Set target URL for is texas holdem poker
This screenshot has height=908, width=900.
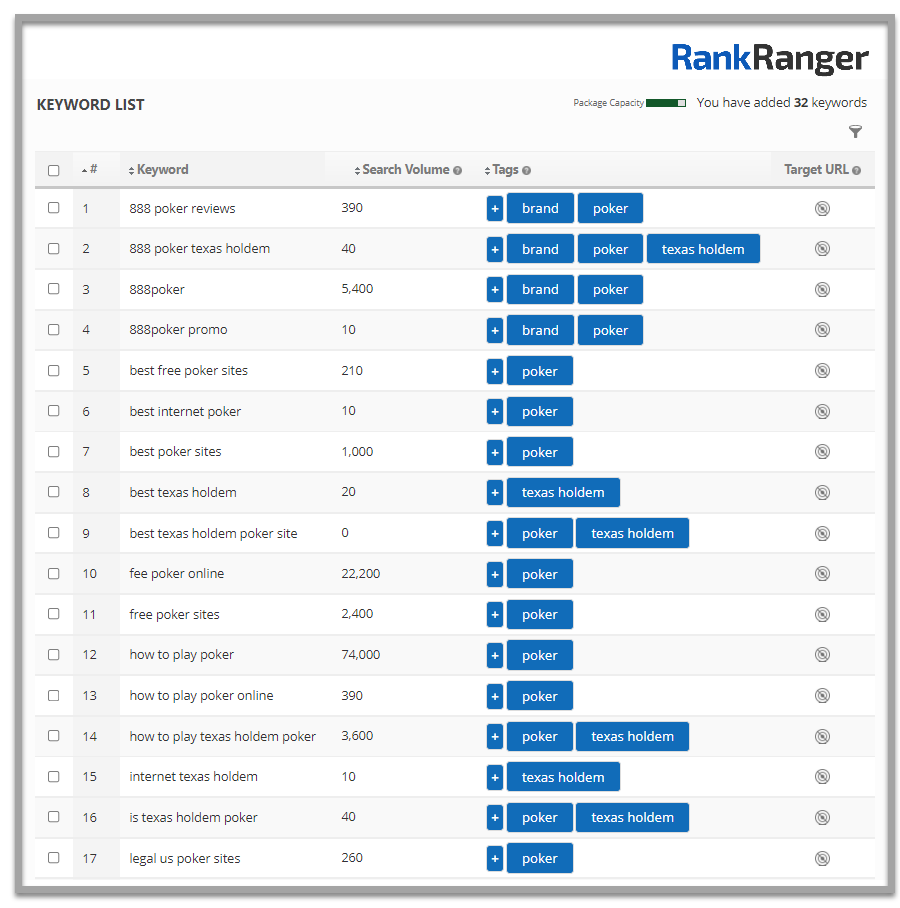coord(822,818)
